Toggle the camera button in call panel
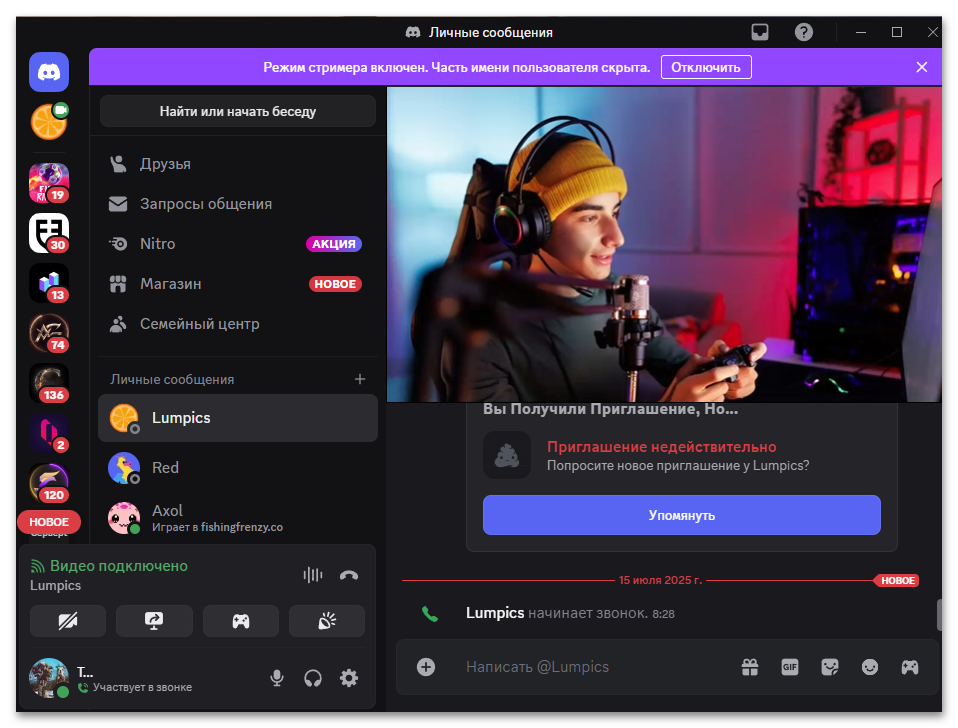958x728 pixels. click(x=68, y=621)
